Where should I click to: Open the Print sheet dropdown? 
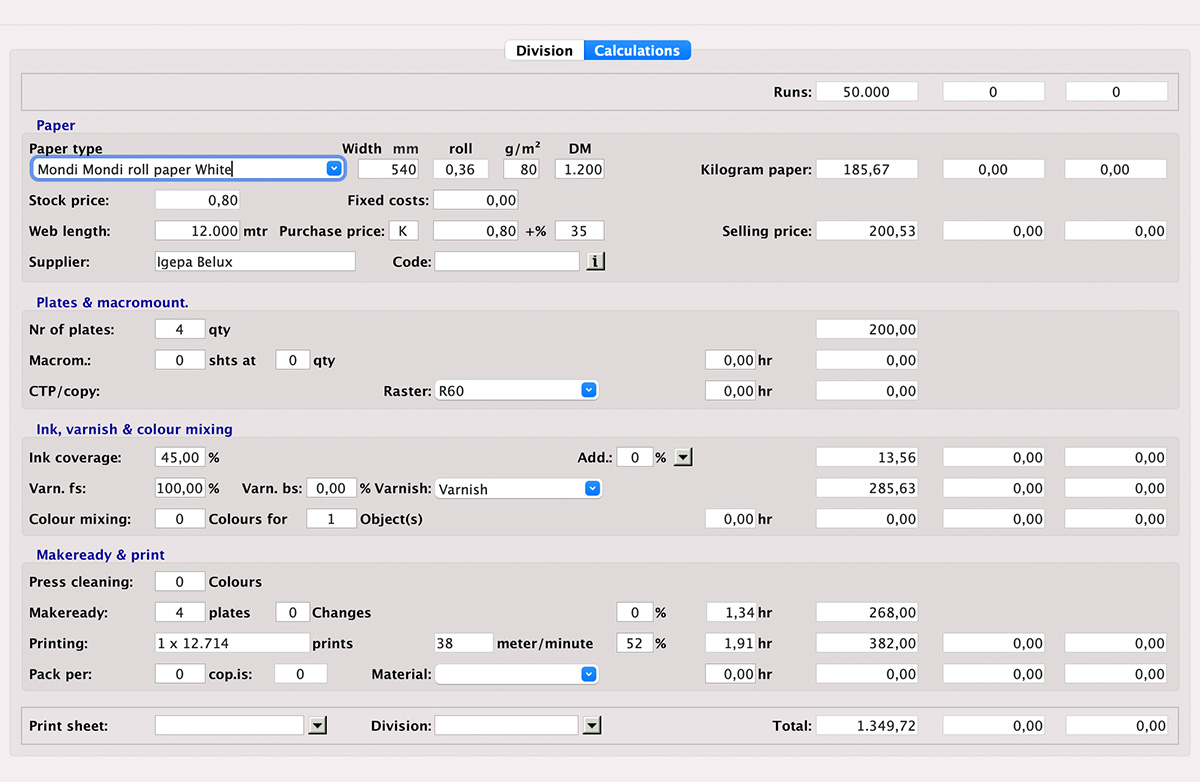pos(317,725)
